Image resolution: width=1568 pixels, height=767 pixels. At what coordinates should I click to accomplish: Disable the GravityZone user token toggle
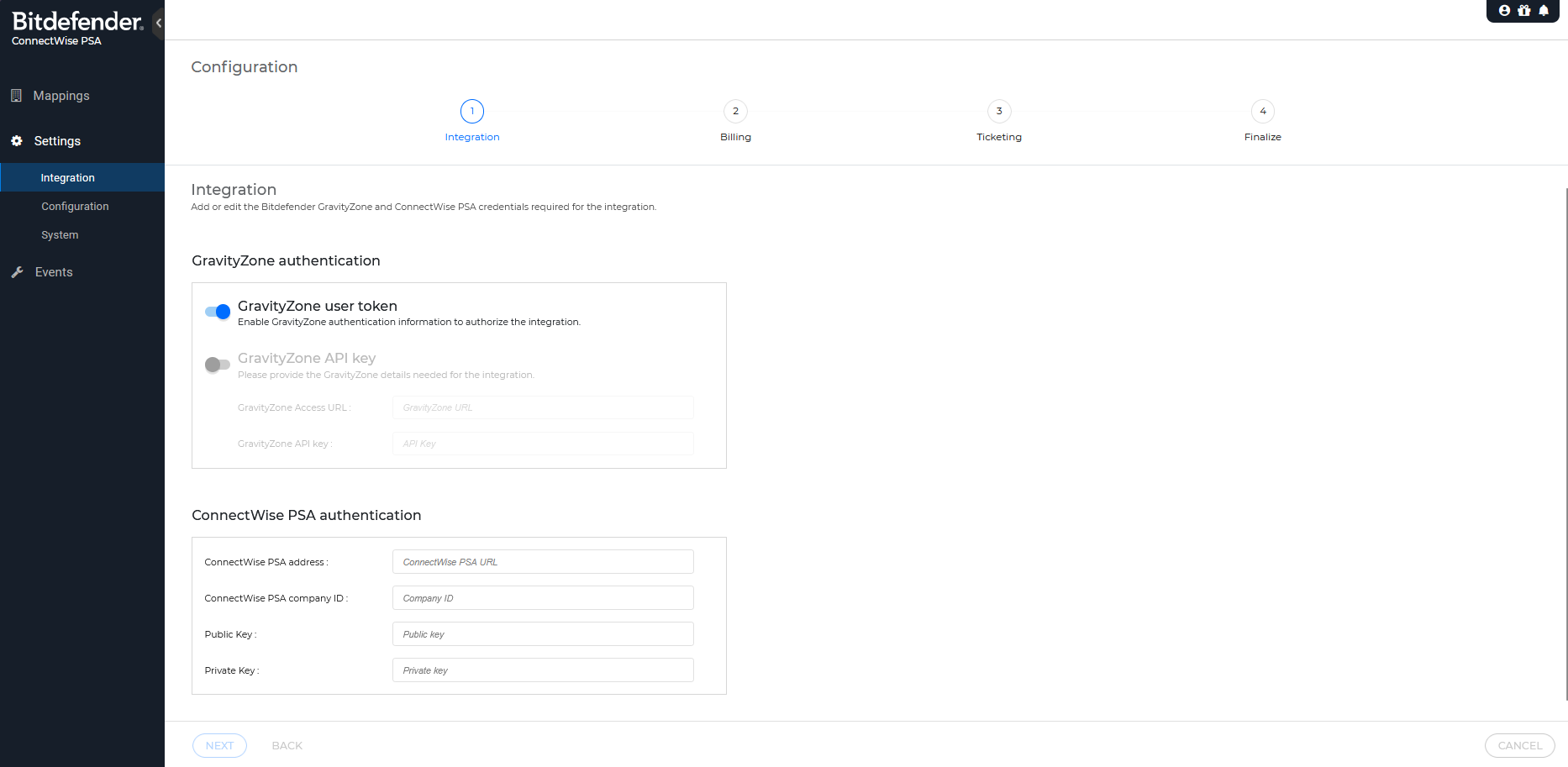(x=218, y=312)
